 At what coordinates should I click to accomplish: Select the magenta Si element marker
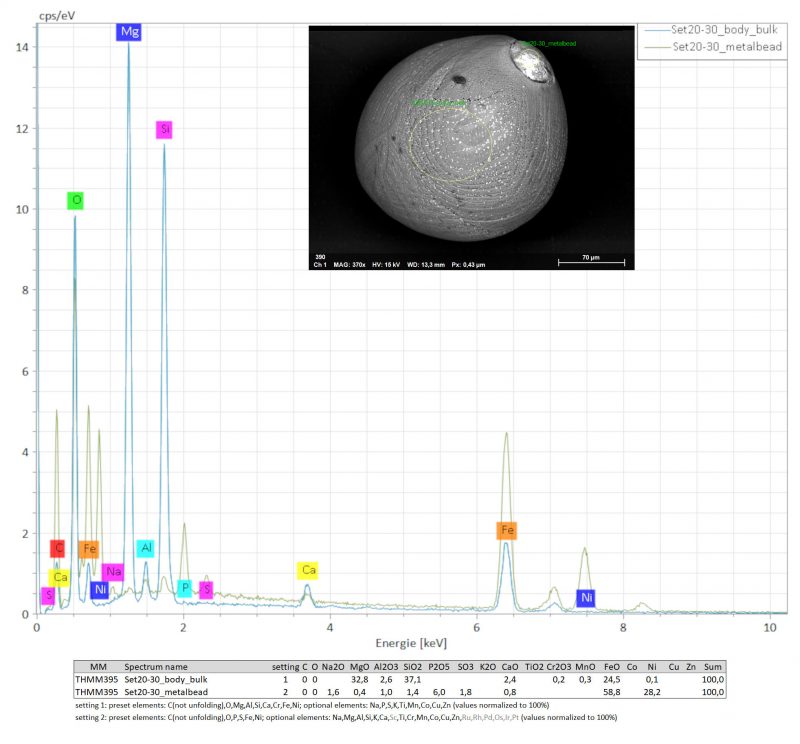[x=164, y=130]
